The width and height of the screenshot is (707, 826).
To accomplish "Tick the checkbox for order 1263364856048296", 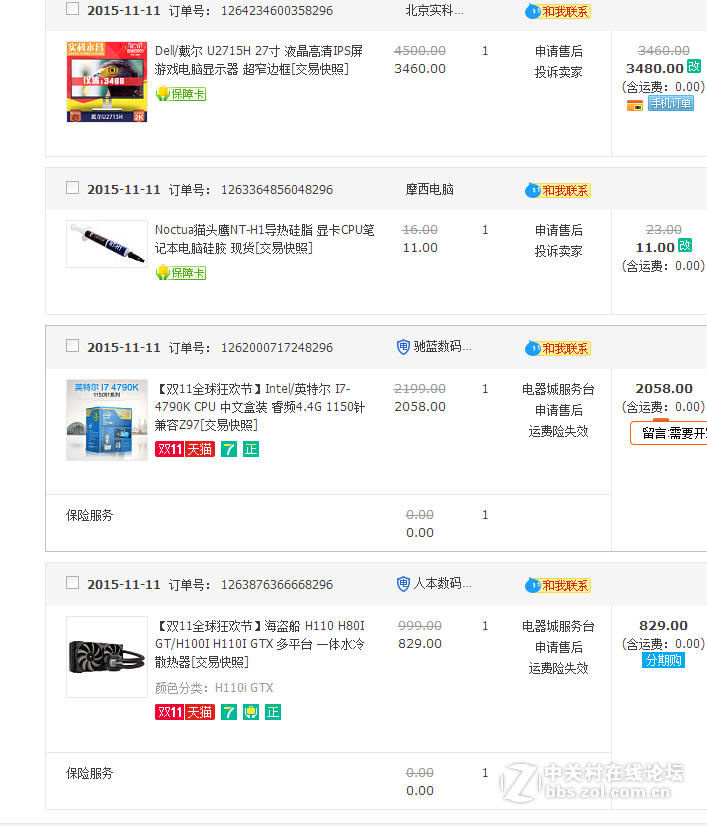I will pyautogui.click(x=73, y=188).
